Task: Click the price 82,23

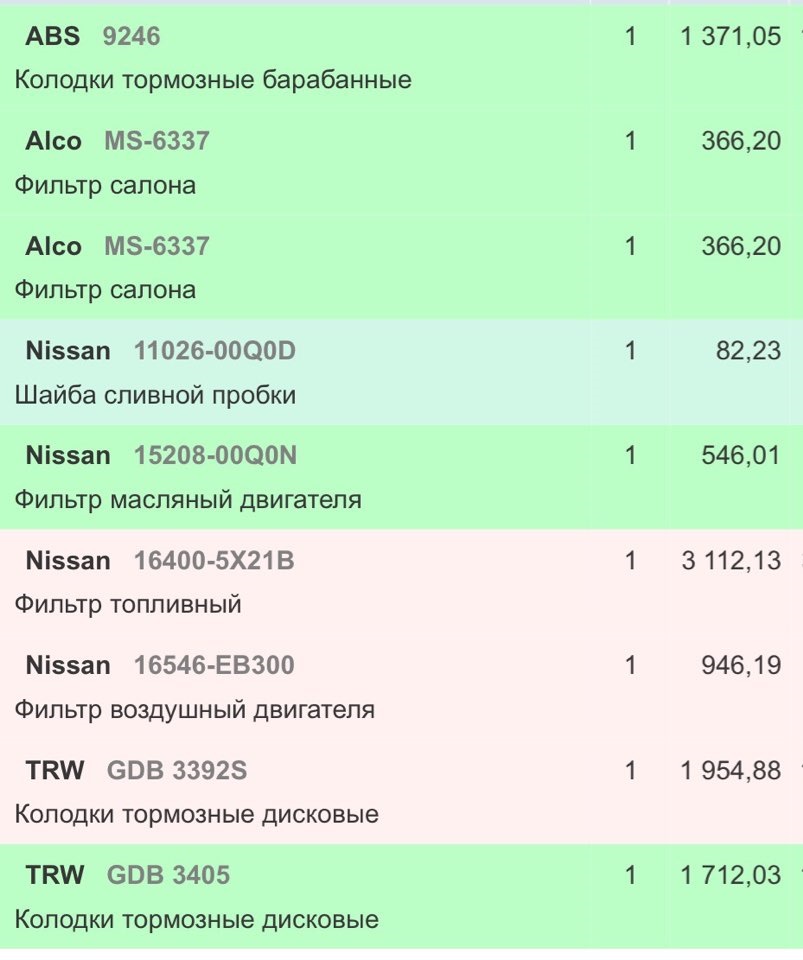Action: (749, 351)
